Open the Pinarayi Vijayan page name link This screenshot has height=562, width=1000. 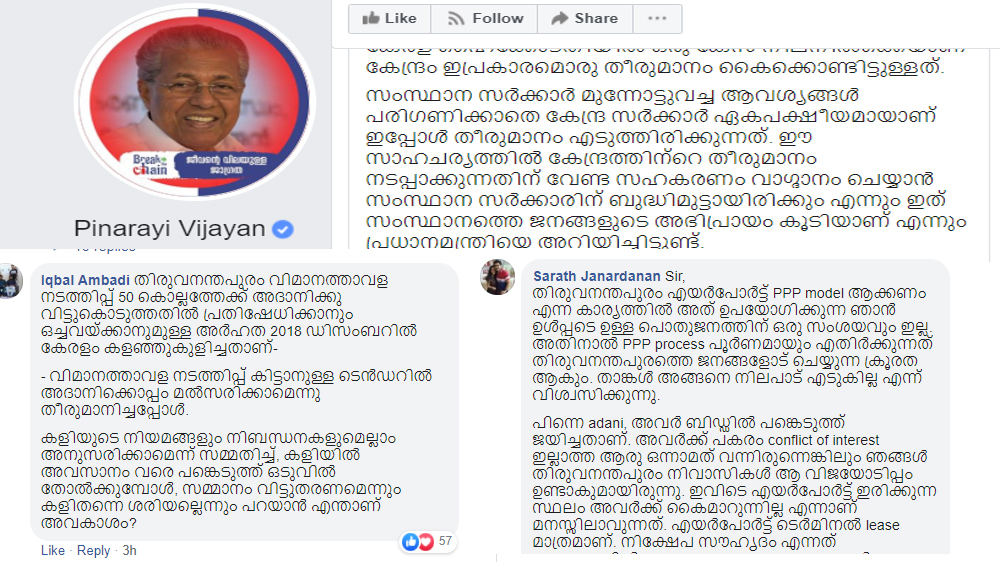(169, 228)
